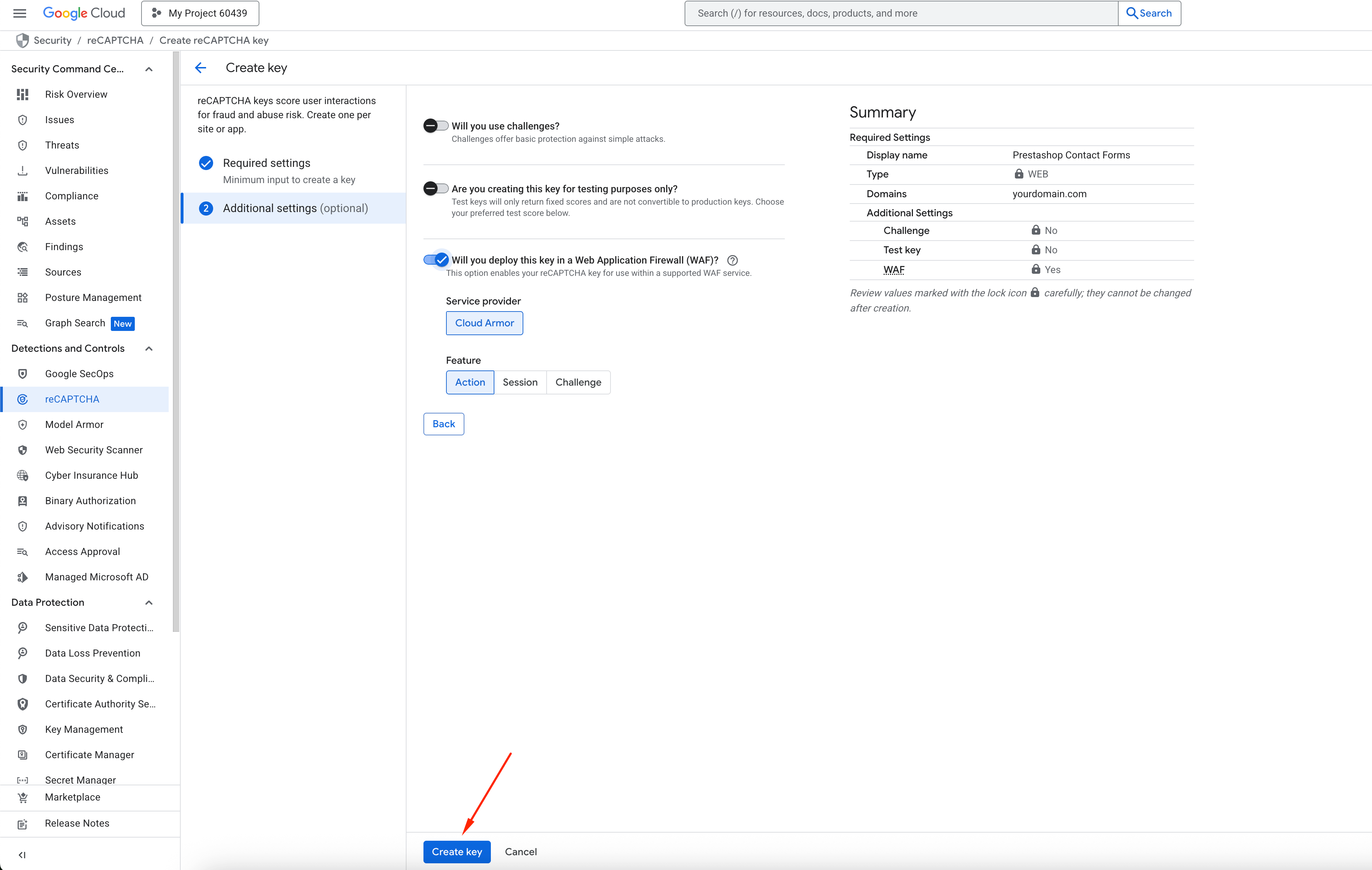Enable the 'Will you use challenges?' toggle
The width and height of the screenshot is (1372, 870).
[x=436, y=126]
